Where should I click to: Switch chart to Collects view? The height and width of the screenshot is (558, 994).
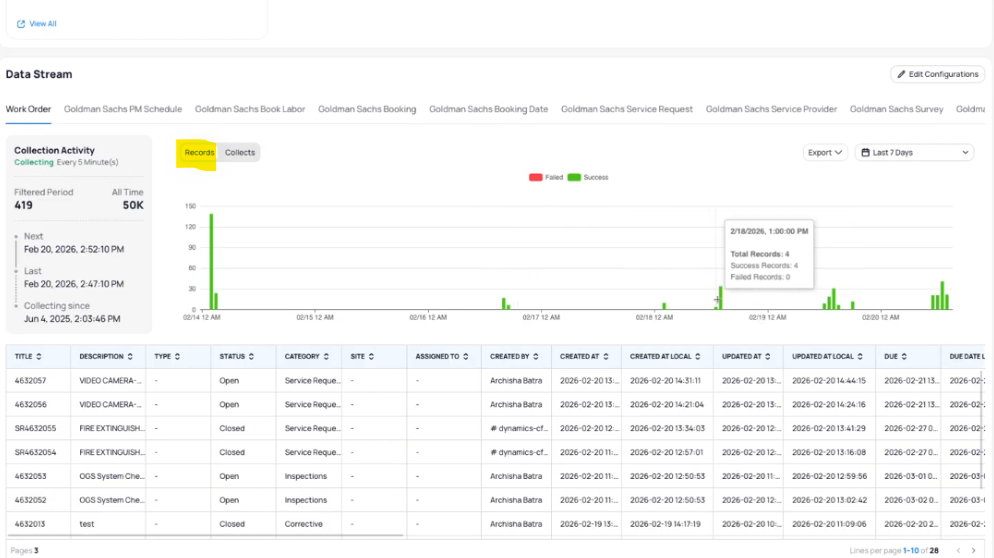coord(240,153)
